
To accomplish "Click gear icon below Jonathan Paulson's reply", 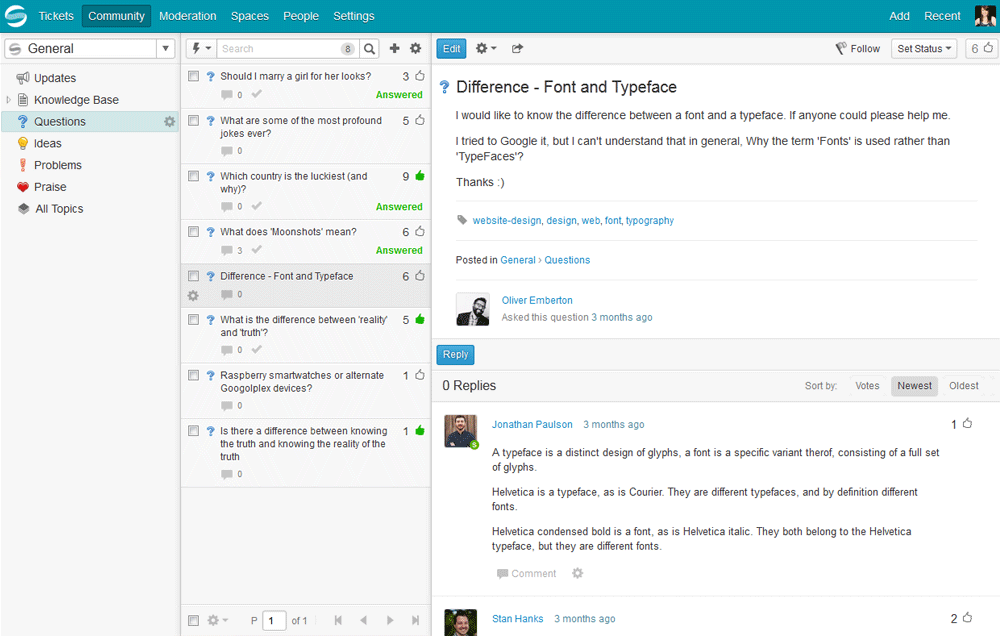I will pos(577,573).
